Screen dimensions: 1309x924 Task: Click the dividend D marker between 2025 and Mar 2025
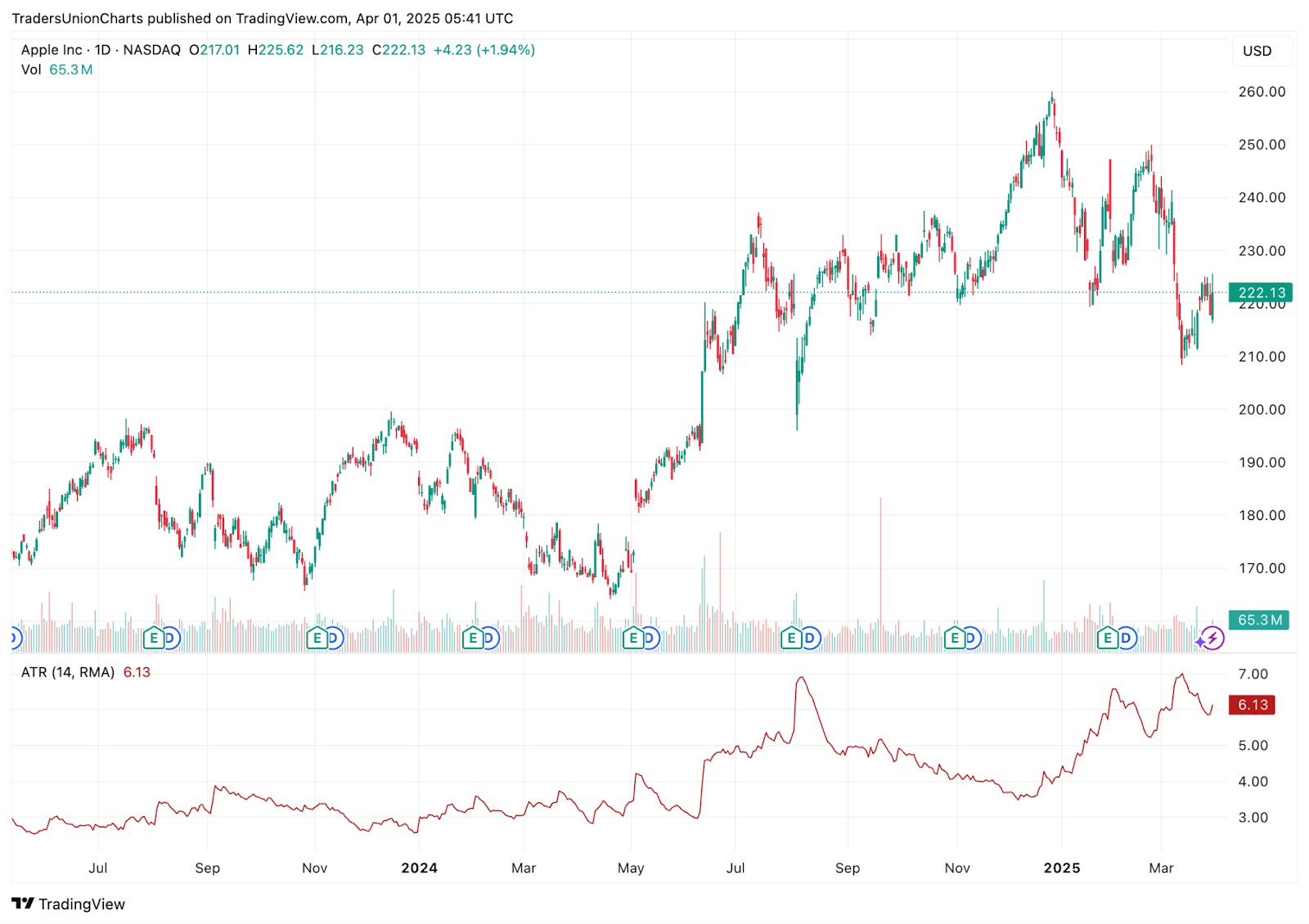[1127, 638]
